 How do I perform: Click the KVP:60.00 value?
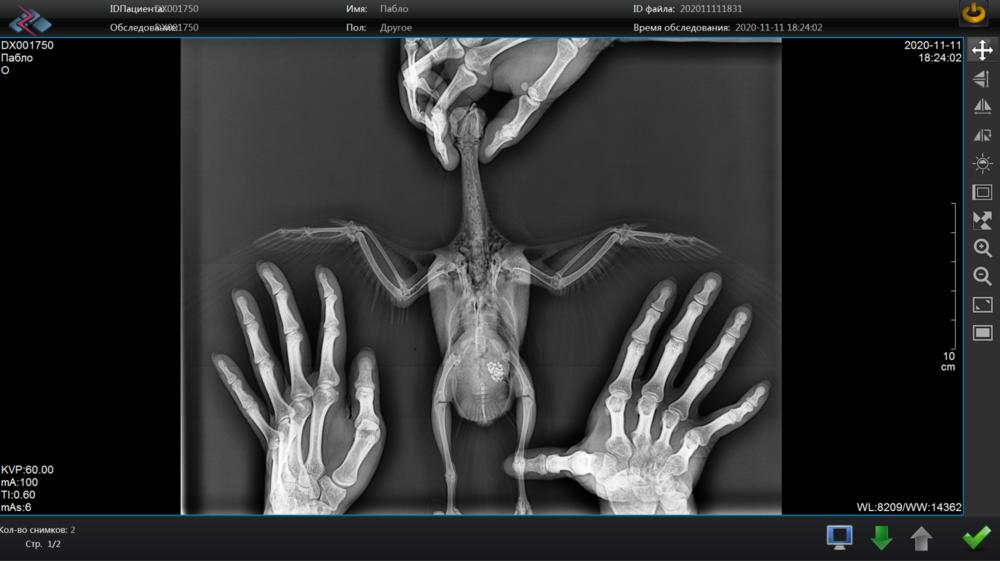27,470
